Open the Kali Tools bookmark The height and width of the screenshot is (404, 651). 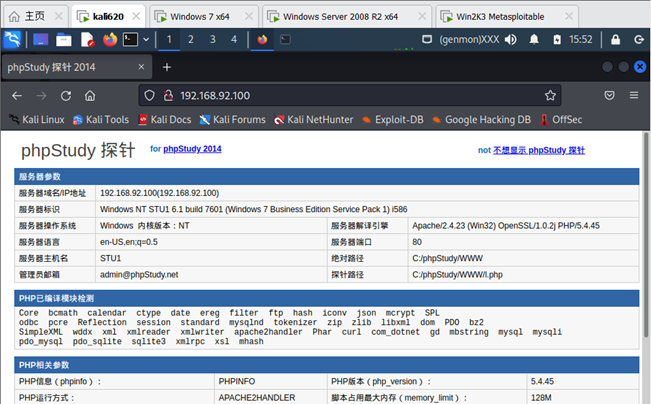click(x=101, y=120)
